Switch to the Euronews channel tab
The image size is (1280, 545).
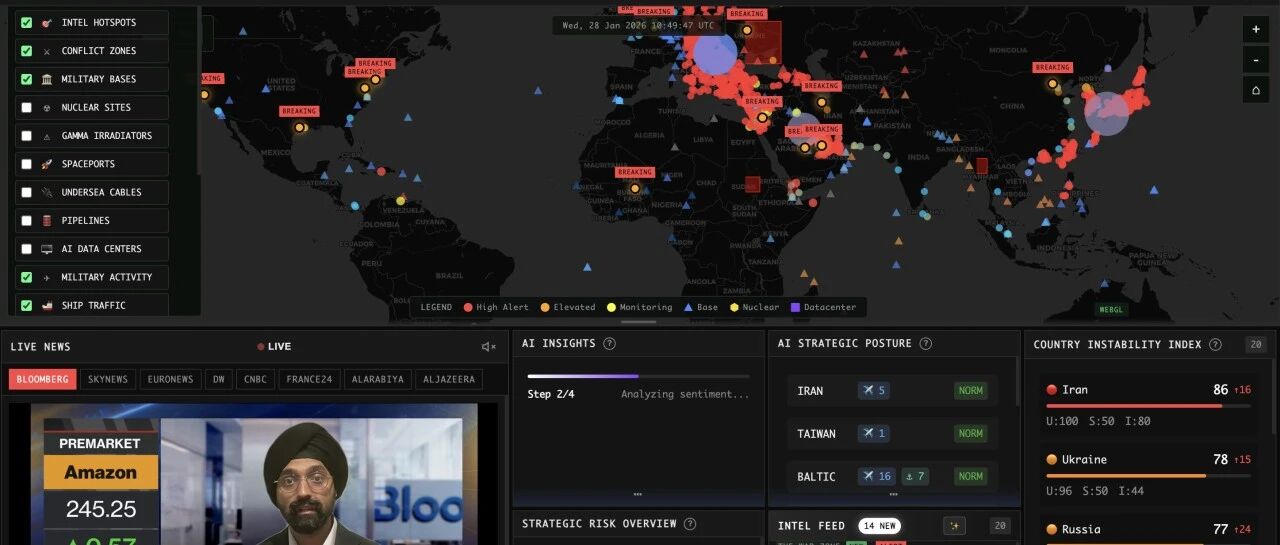(170, 380)
